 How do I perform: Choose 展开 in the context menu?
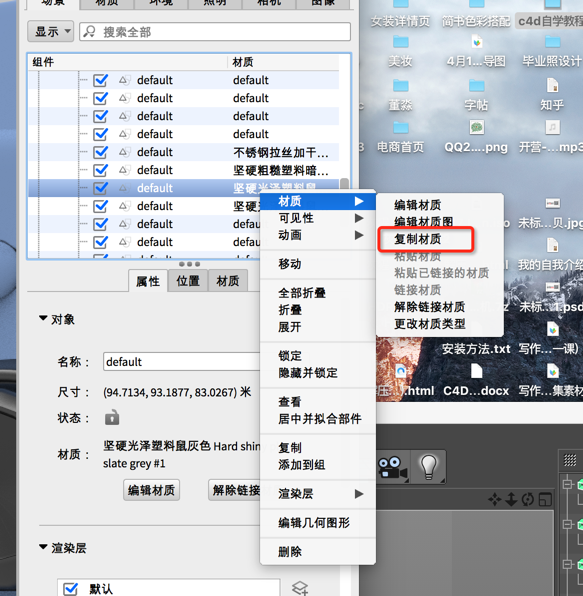click(290, 327)
